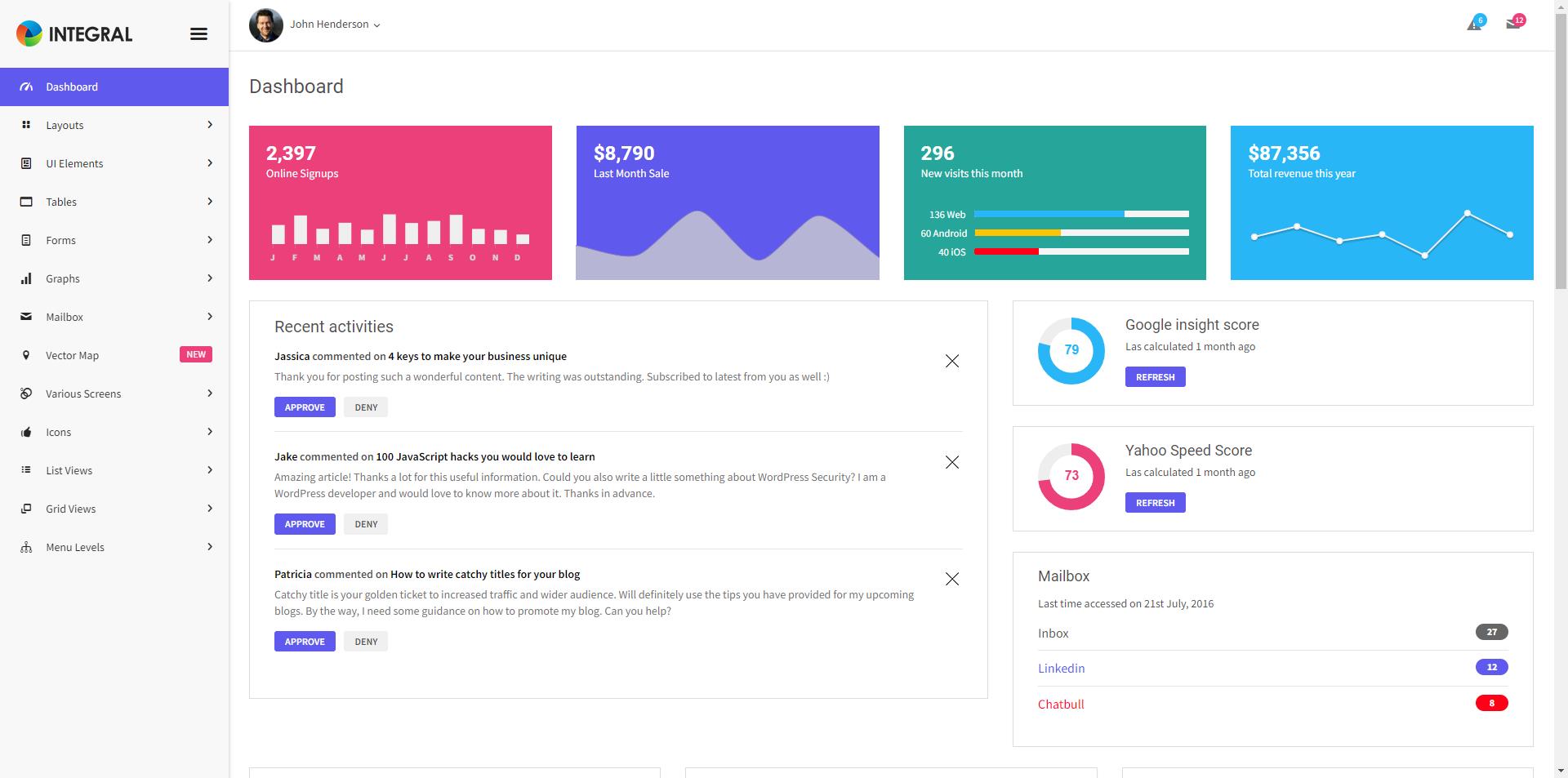Expand the Graphs submenu chevron
The image size is (1568, 778).
(x=210, y=278)
